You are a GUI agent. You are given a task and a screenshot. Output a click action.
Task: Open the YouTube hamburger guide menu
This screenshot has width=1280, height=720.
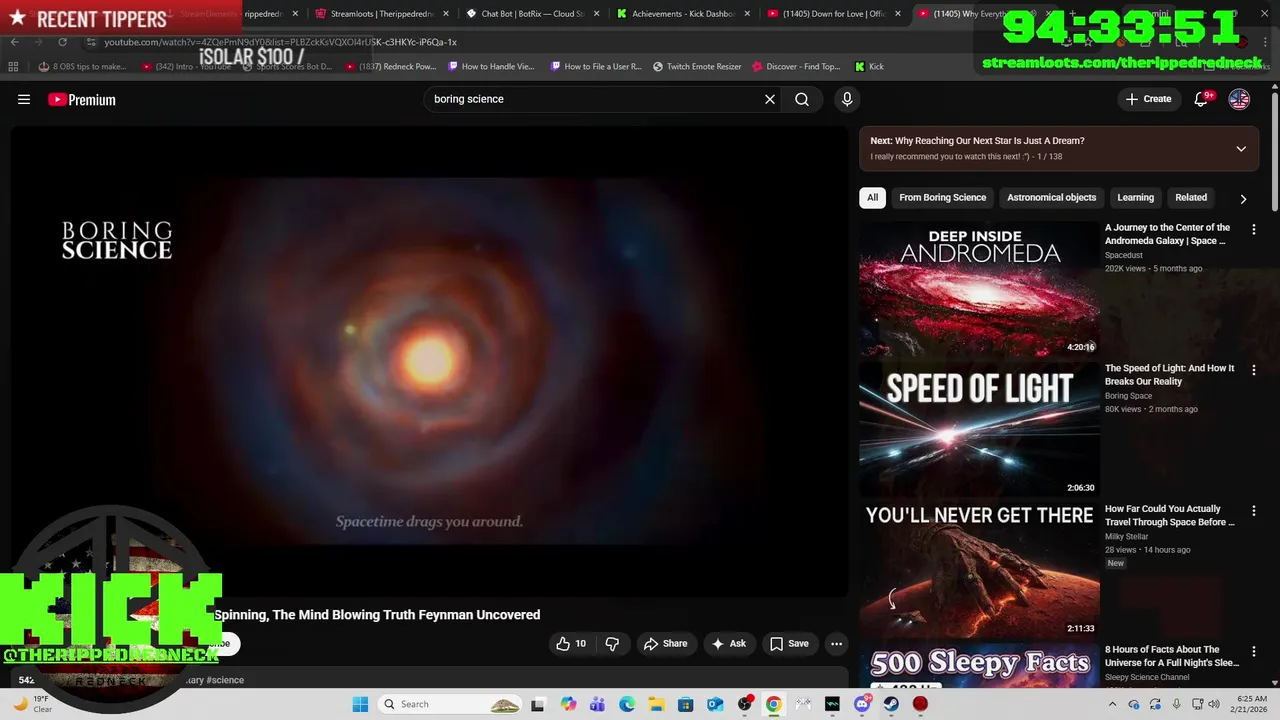24,99
